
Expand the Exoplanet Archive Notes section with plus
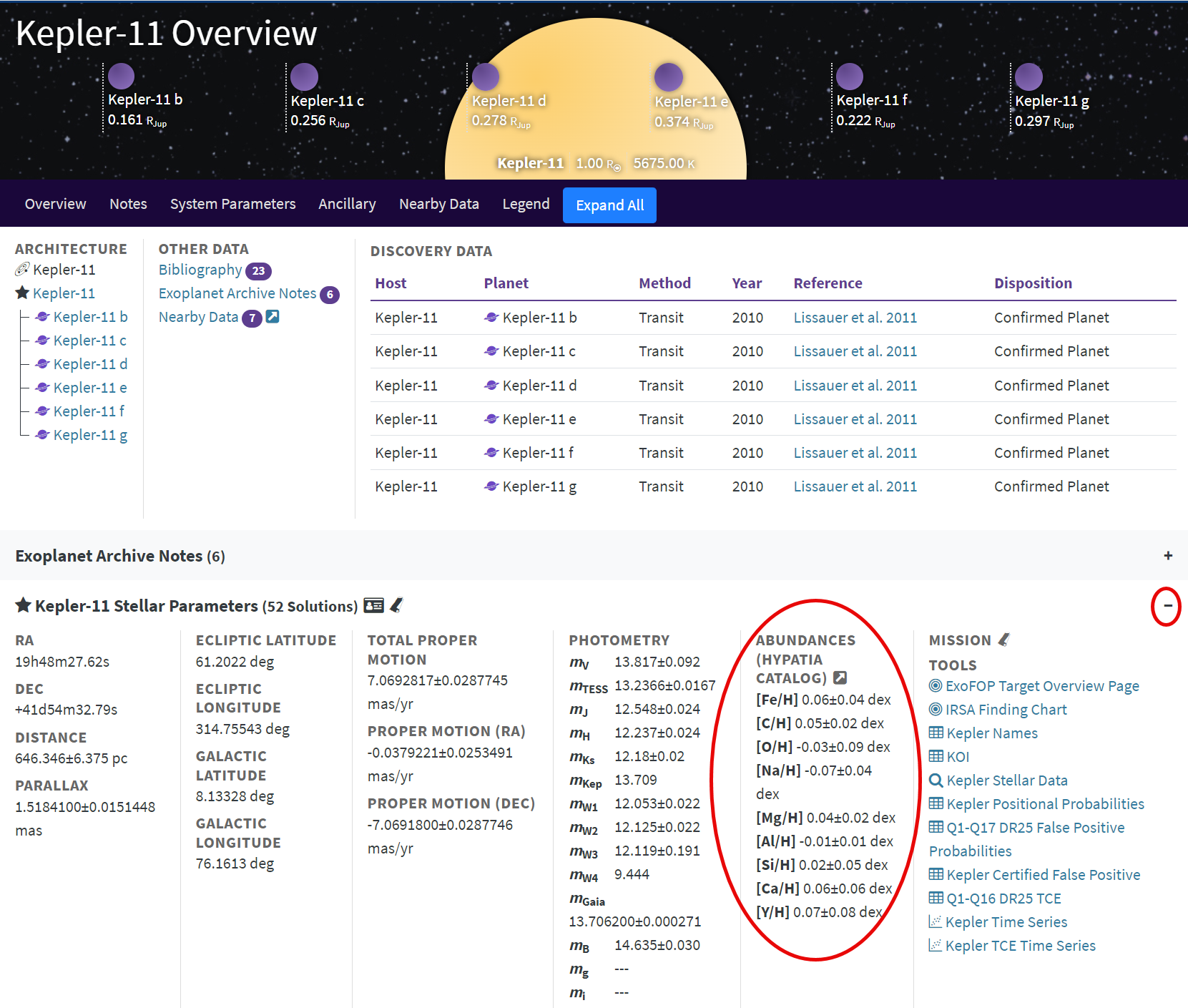pos(1168,556)
